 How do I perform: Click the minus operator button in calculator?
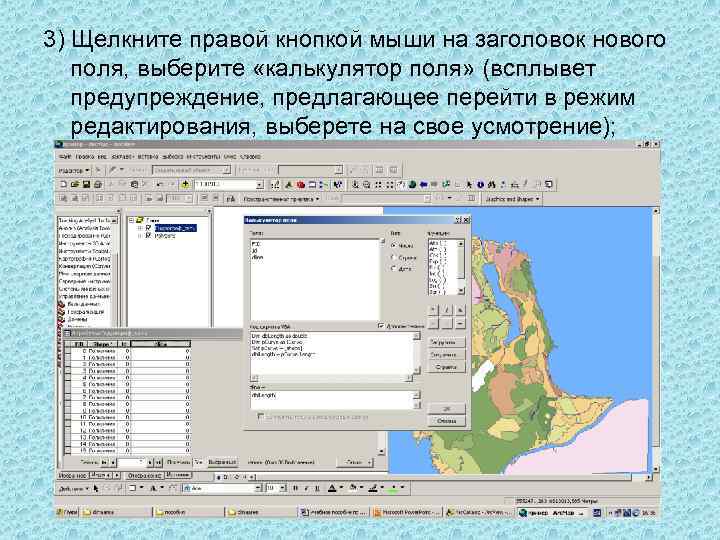[460, 324]
